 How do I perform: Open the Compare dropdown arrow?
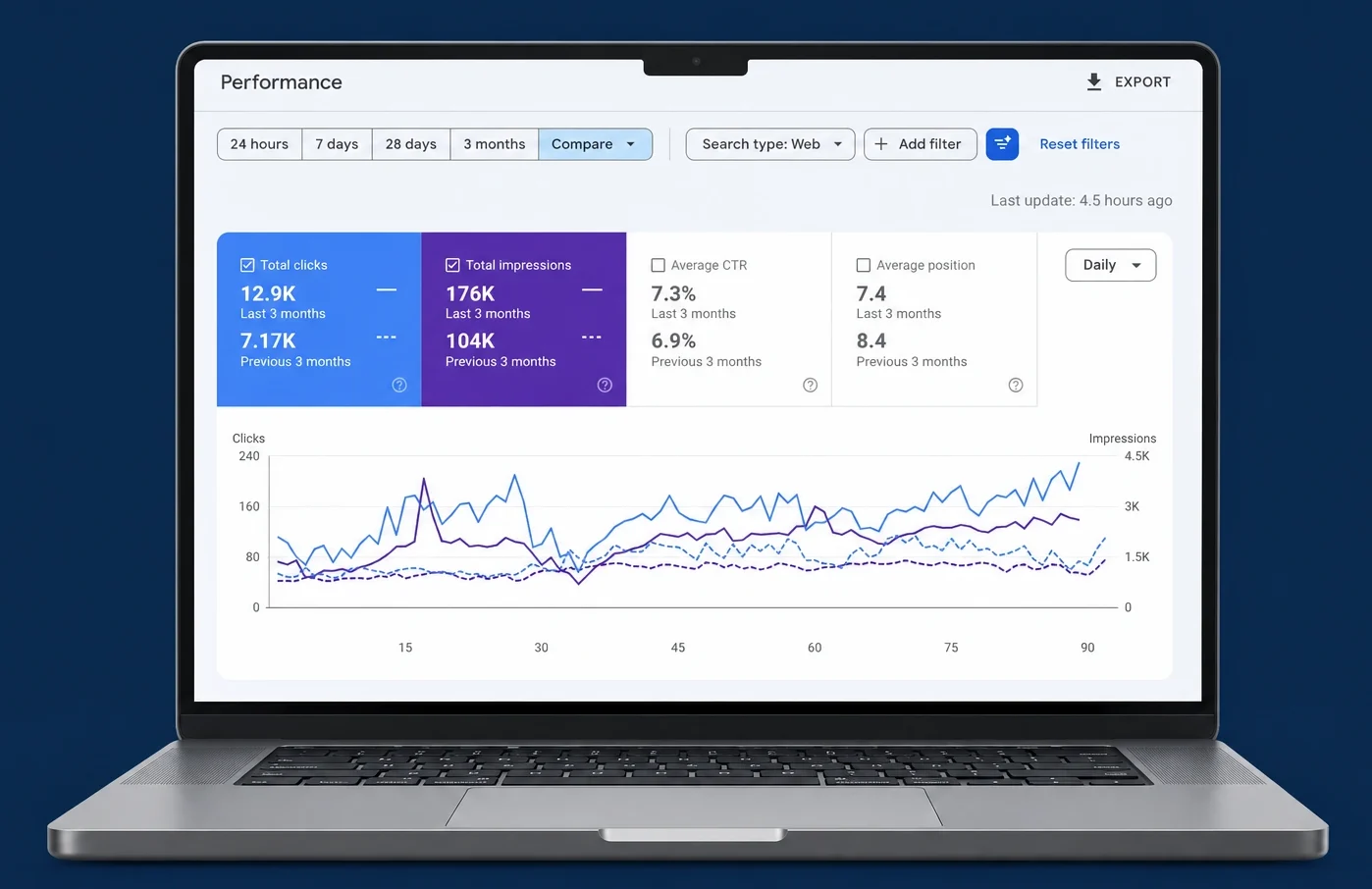pyautogui.click(x=631, y=144)
